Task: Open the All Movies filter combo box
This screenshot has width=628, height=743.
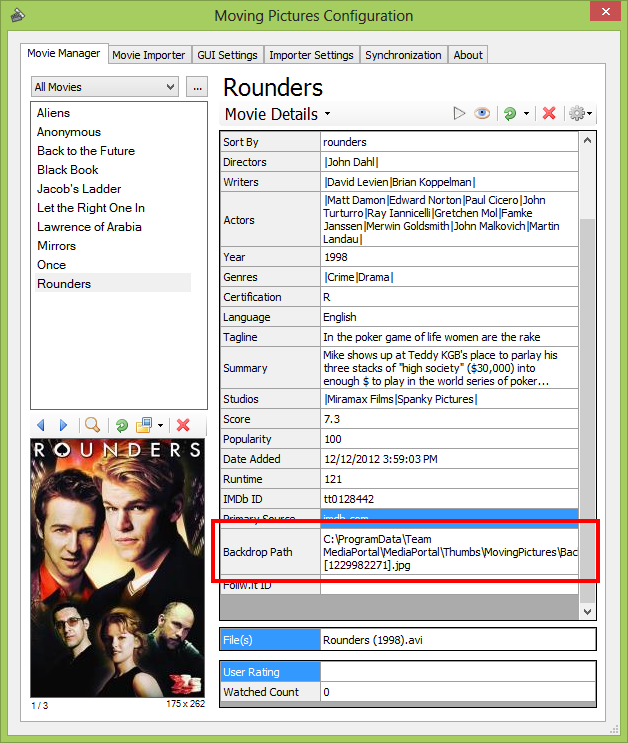Action: [x=105, y=87]
